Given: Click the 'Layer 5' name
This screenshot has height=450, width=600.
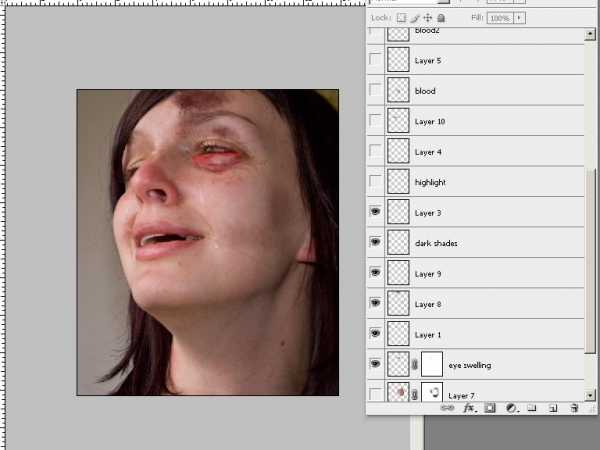Looking at the screenshot, I should (x=428, y=61).
